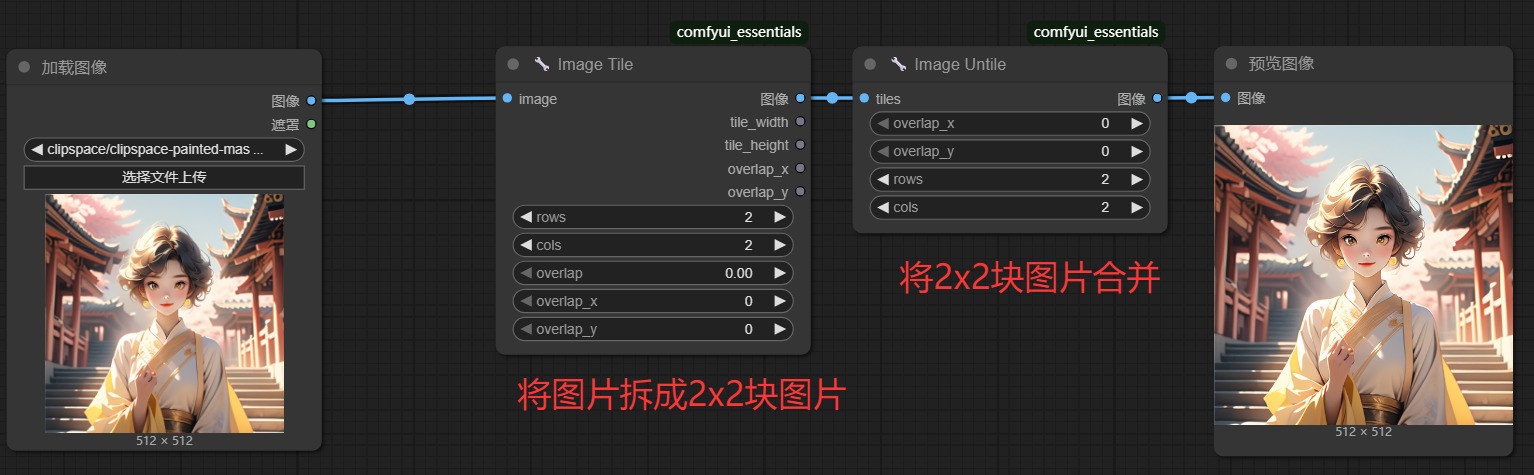
Task: Click the overlap 0.00 slider field
Action: (652, 273)
